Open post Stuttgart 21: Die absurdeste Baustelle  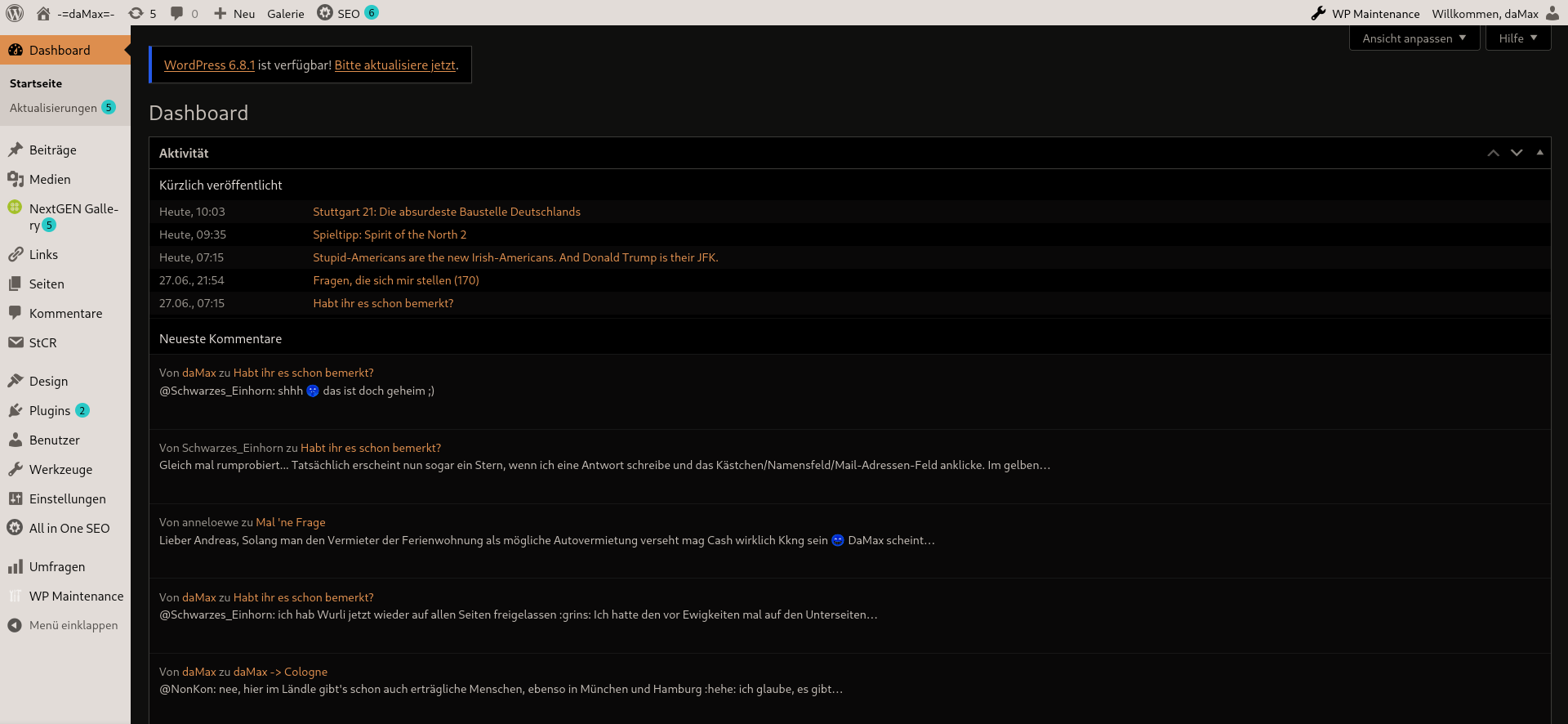coord(447,212)
